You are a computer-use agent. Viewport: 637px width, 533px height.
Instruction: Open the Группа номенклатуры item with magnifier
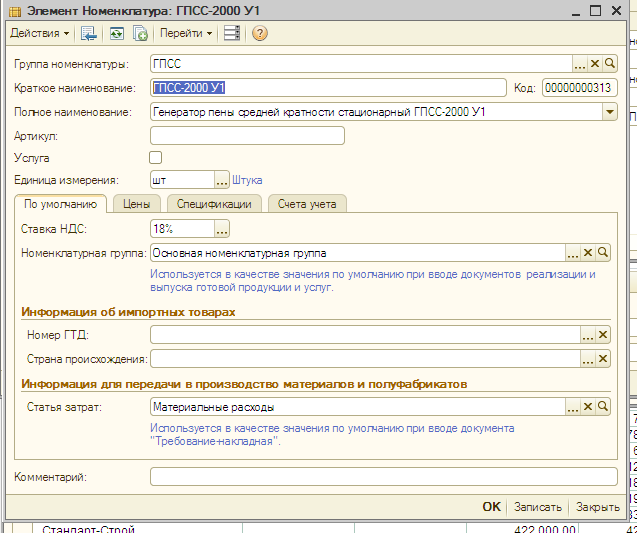(610, 64)
